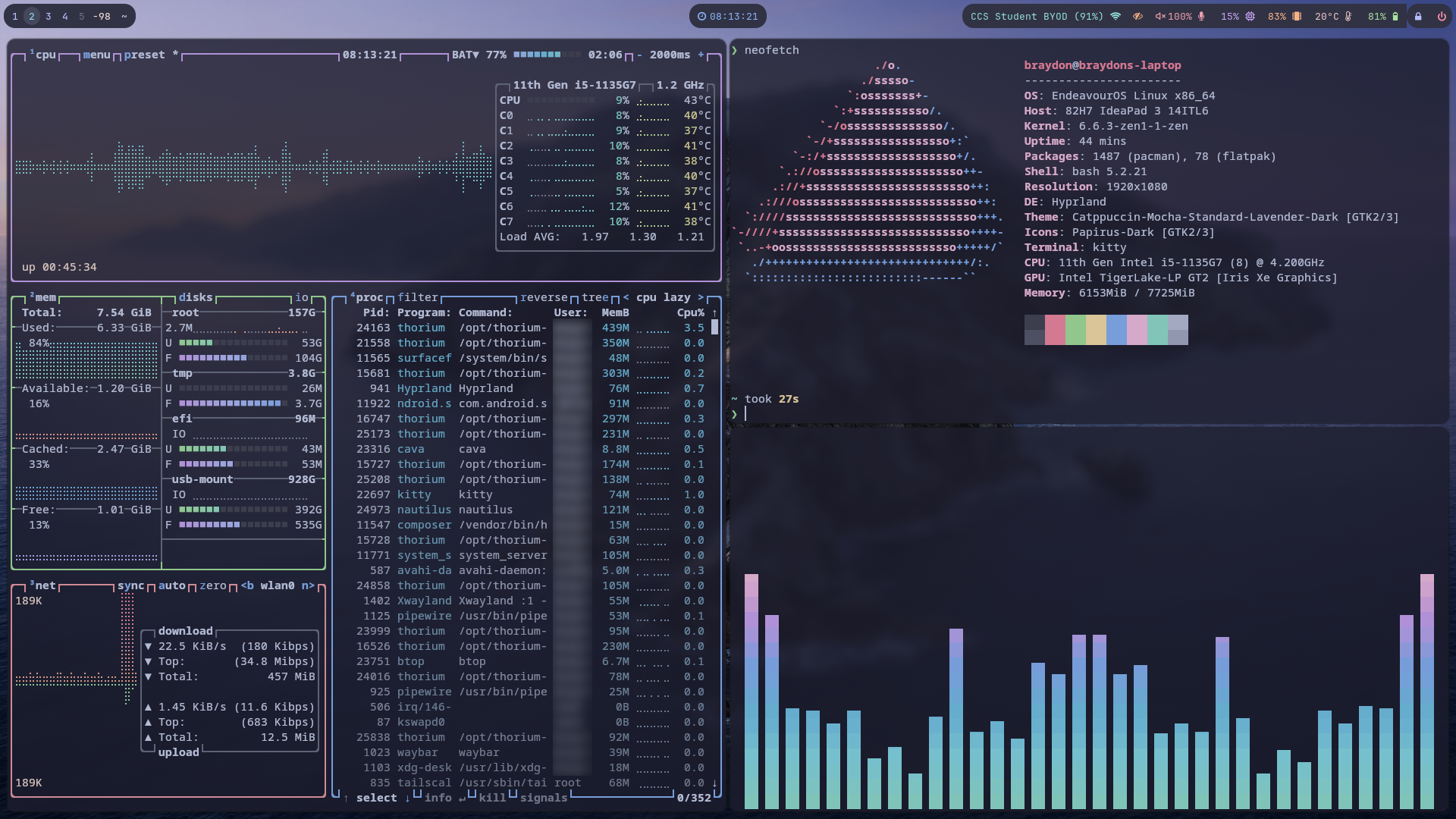
Task: Switch to workspace 4
Action: tap(64, 16)
